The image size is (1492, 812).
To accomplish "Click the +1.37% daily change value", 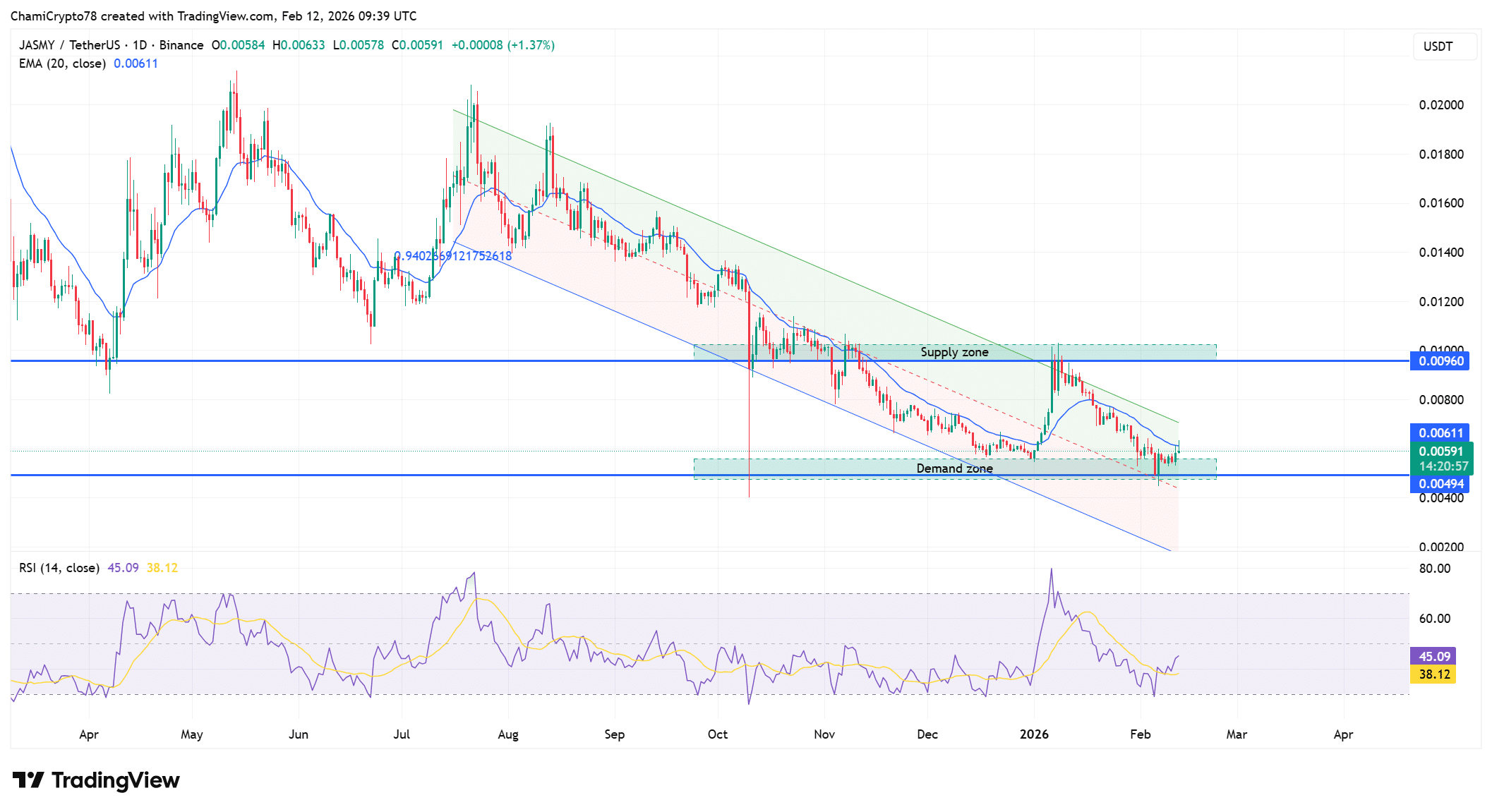I will pyautogui.click(x=531, y=44).
